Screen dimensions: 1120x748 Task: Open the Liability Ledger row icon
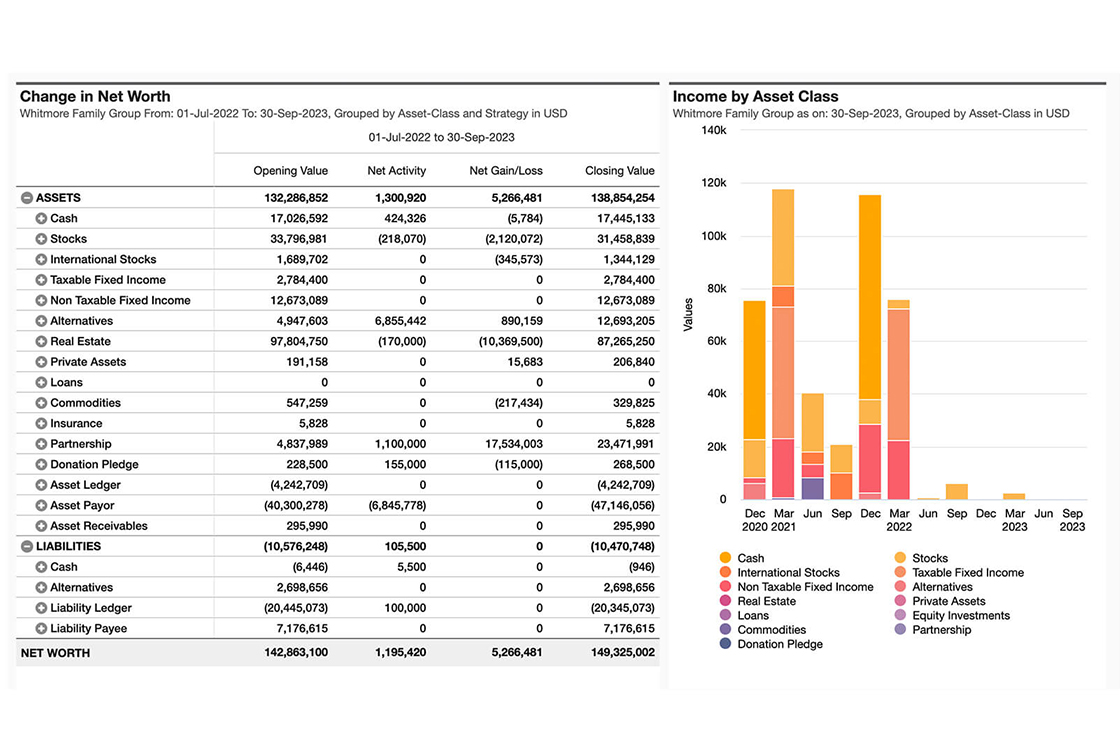(x=41, y=608)
